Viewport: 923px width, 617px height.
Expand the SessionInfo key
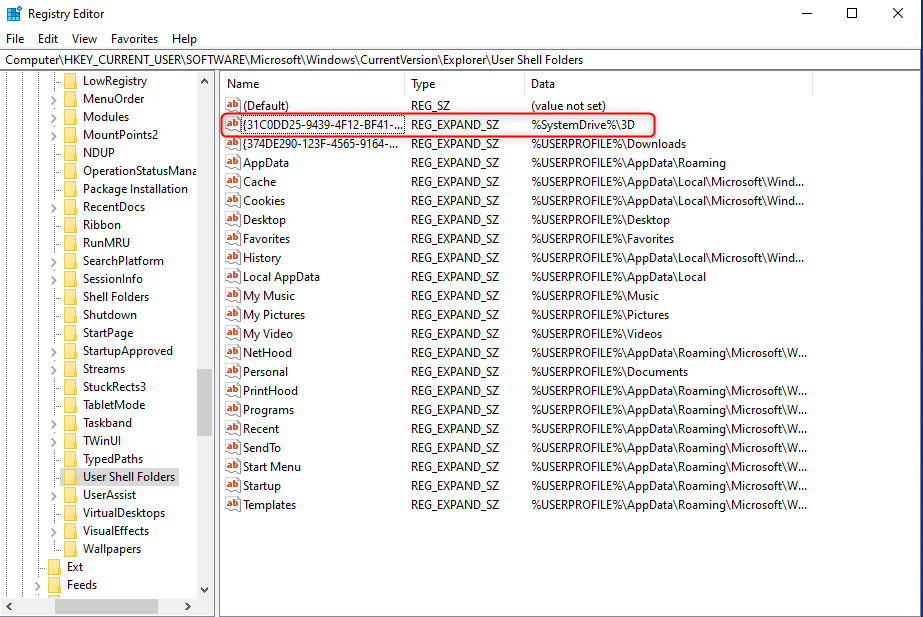point(54,280)
